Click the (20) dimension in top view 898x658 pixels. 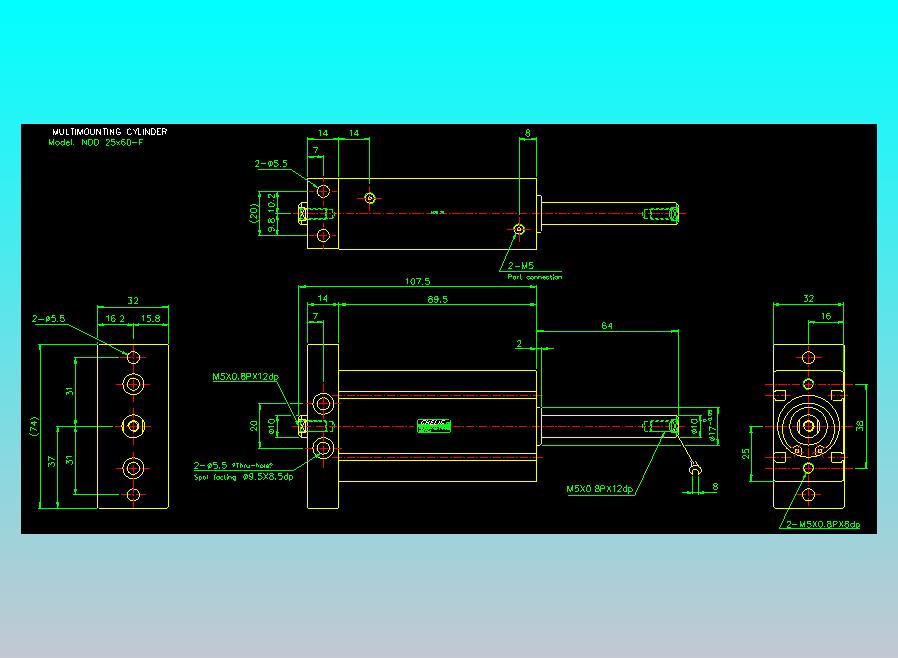254,214
